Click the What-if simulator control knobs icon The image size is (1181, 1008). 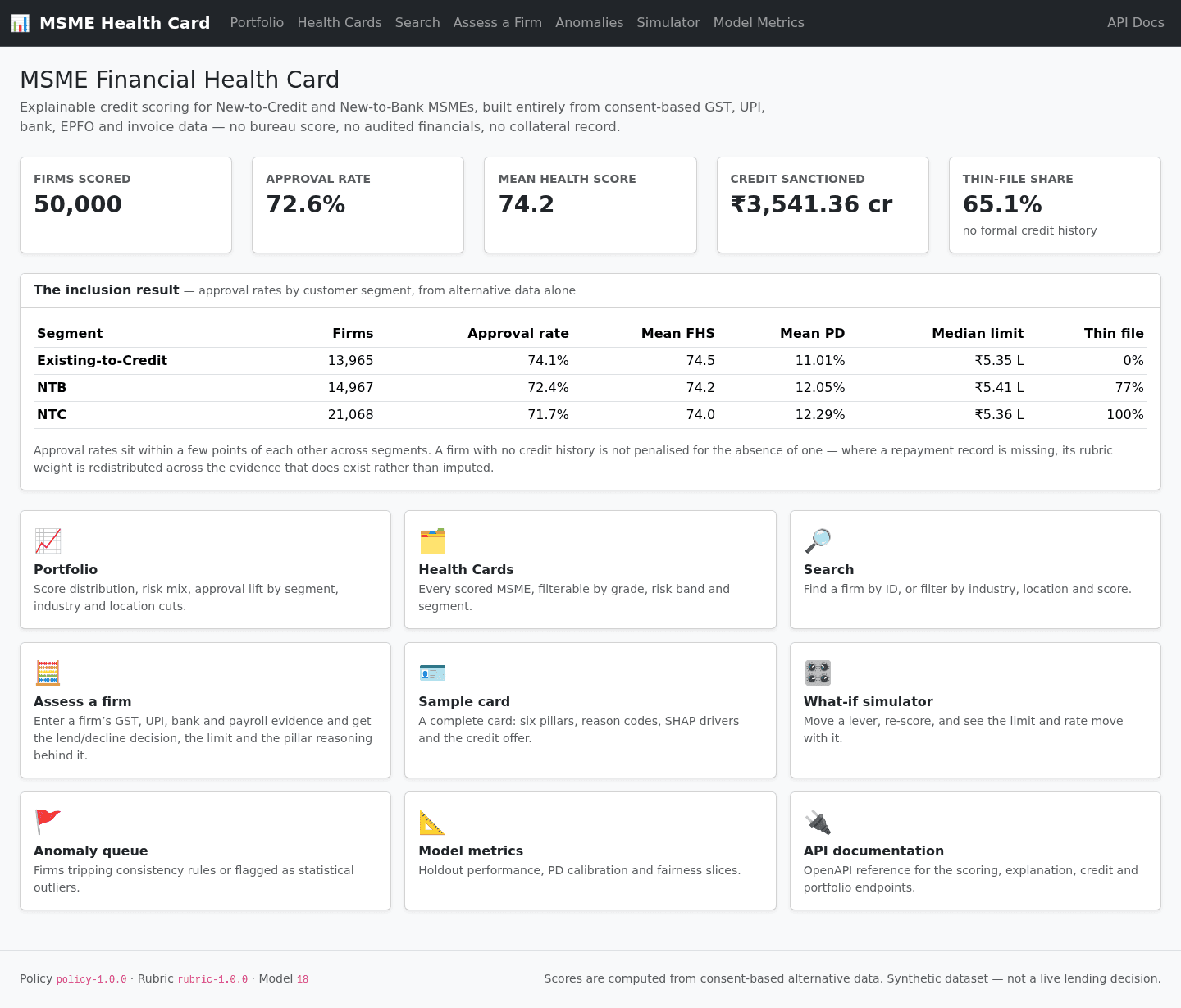(x=818, y=673)
